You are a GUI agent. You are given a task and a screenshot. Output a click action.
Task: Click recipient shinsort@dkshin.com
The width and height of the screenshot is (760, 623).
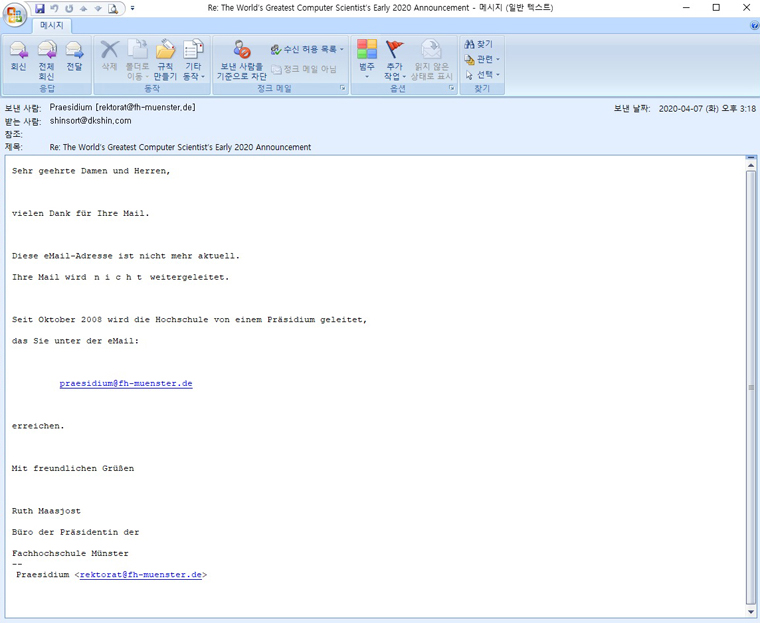coord(91,121)
